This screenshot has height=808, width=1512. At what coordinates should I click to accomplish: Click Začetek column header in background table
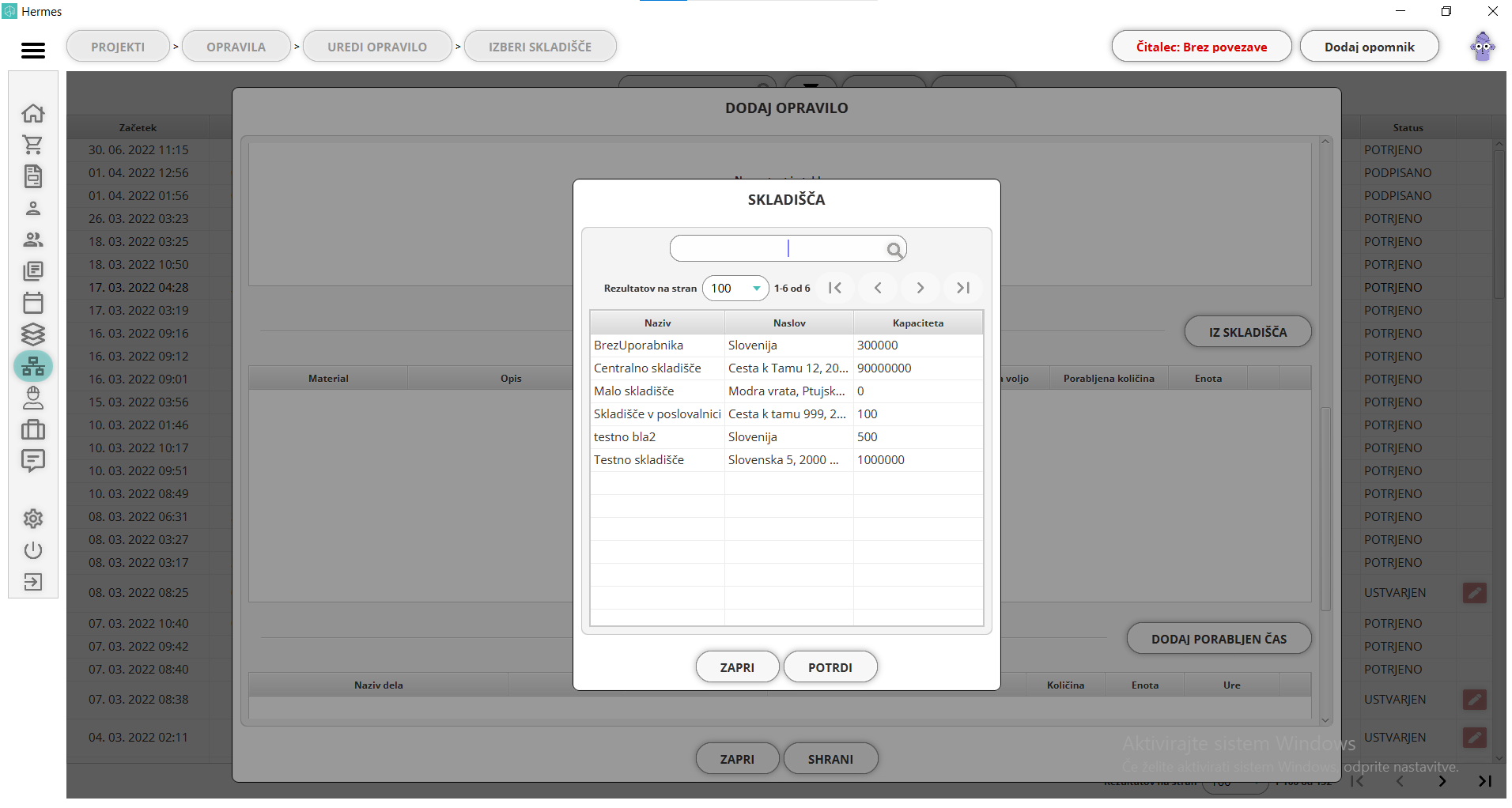(138, 127)
